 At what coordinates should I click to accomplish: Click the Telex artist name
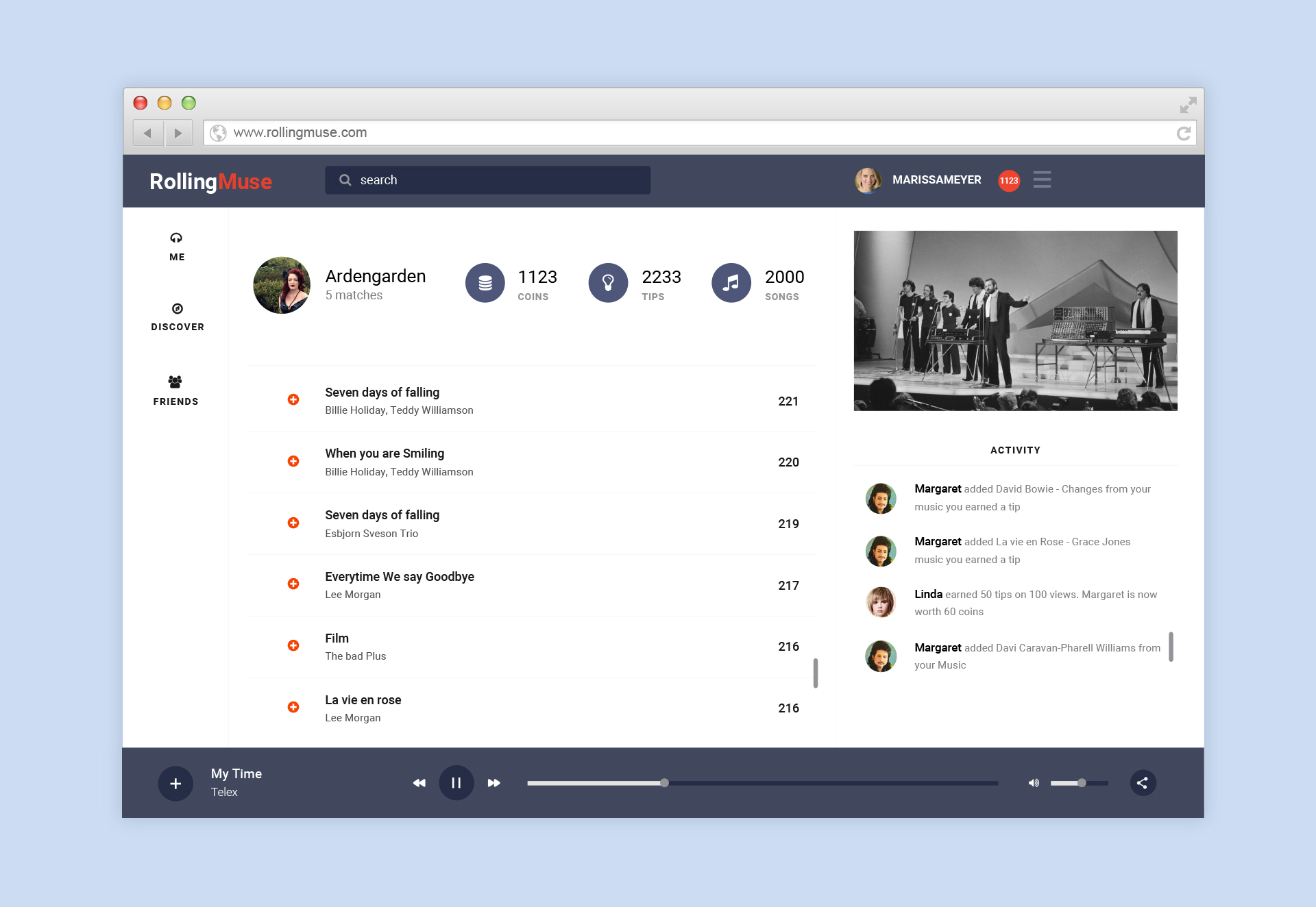[x=224, y=792]
